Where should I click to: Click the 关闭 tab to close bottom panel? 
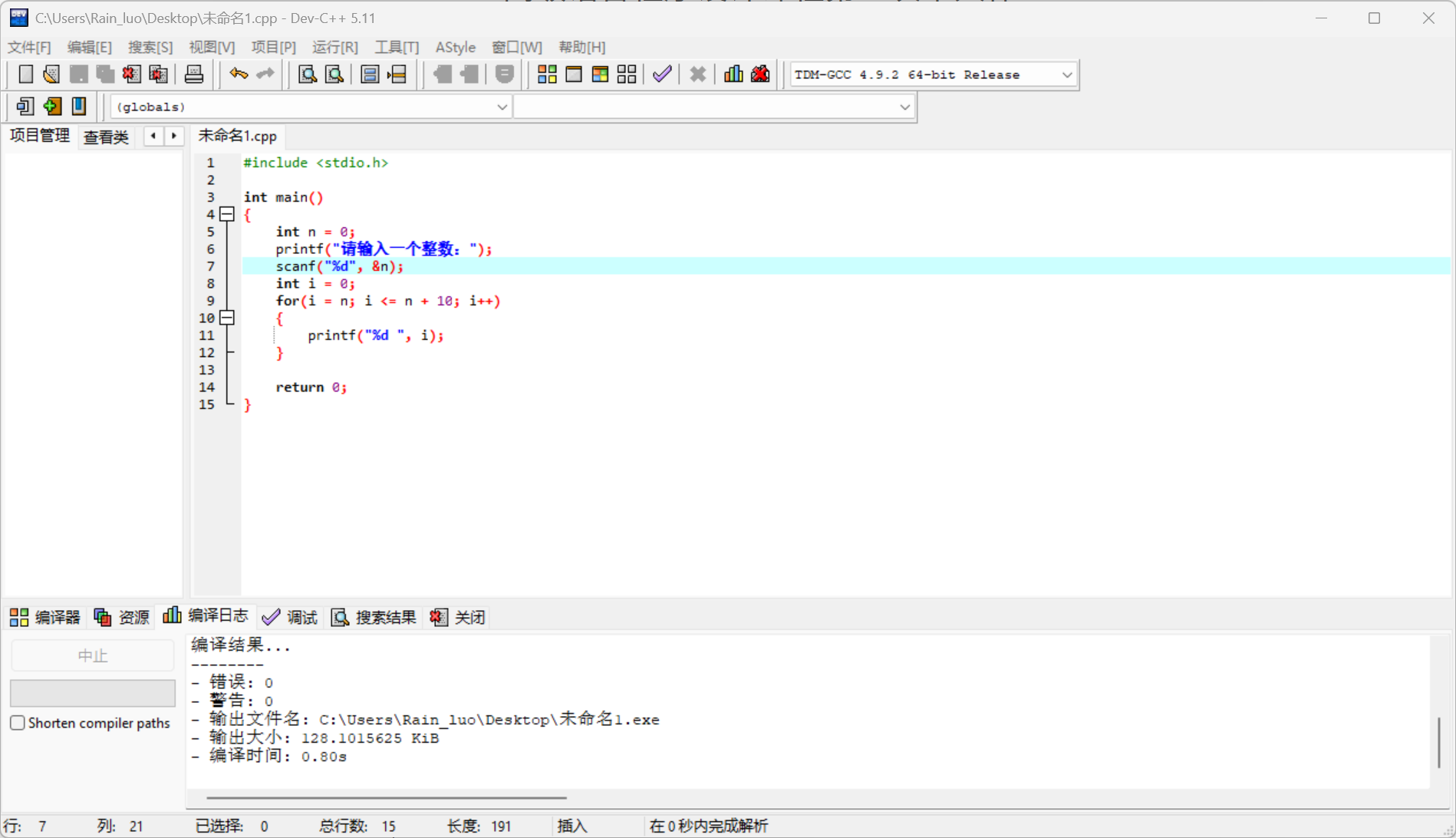[x=458, y=617]
